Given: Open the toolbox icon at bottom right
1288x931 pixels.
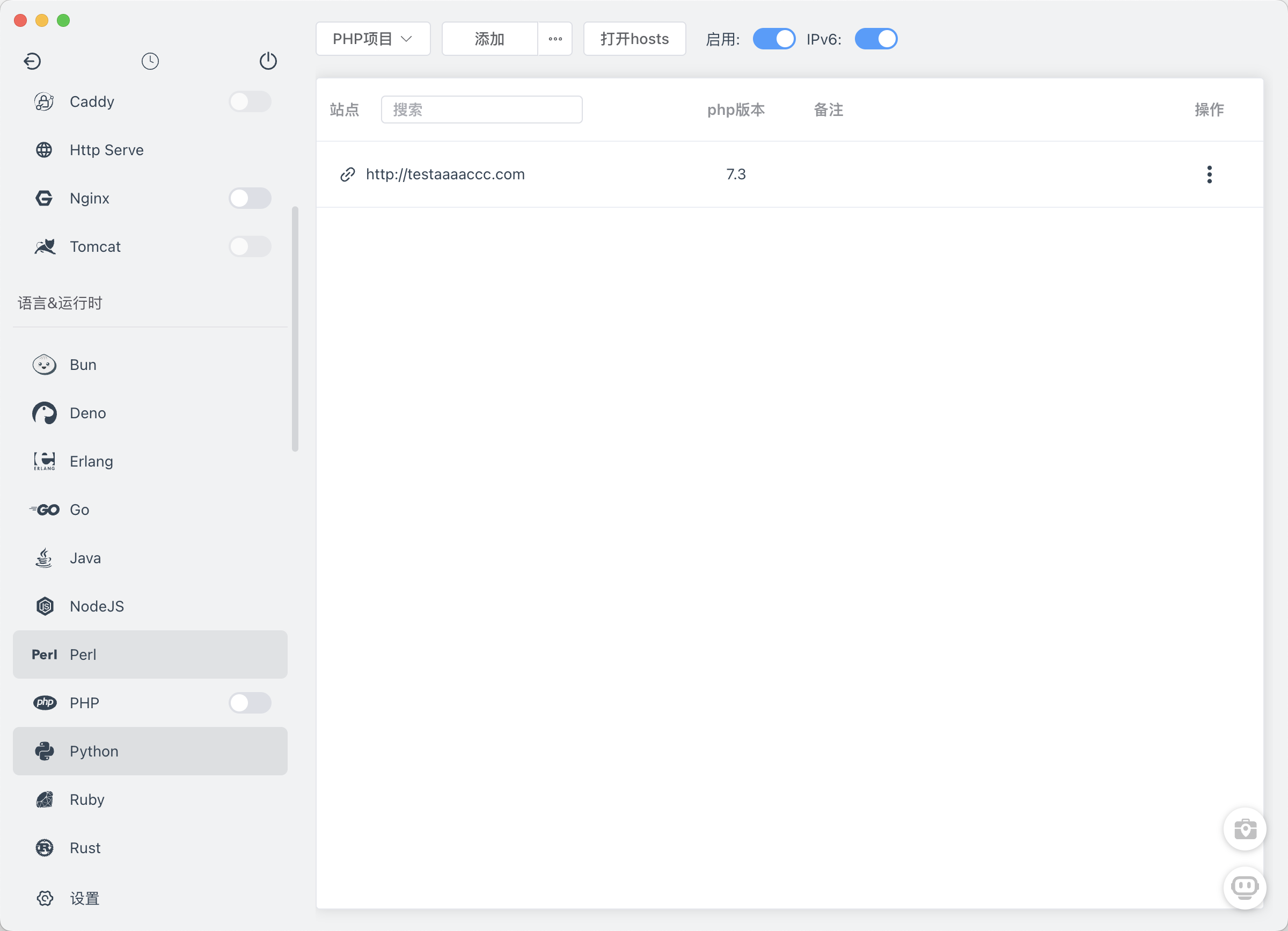Looking at the screenshot, I should (1245, 830).
